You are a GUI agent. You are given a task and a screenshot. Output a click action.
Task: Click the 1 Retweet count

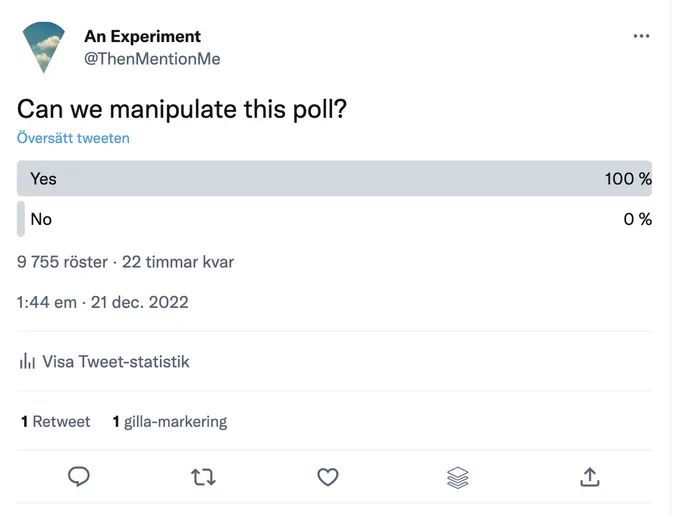coord(56,421)
